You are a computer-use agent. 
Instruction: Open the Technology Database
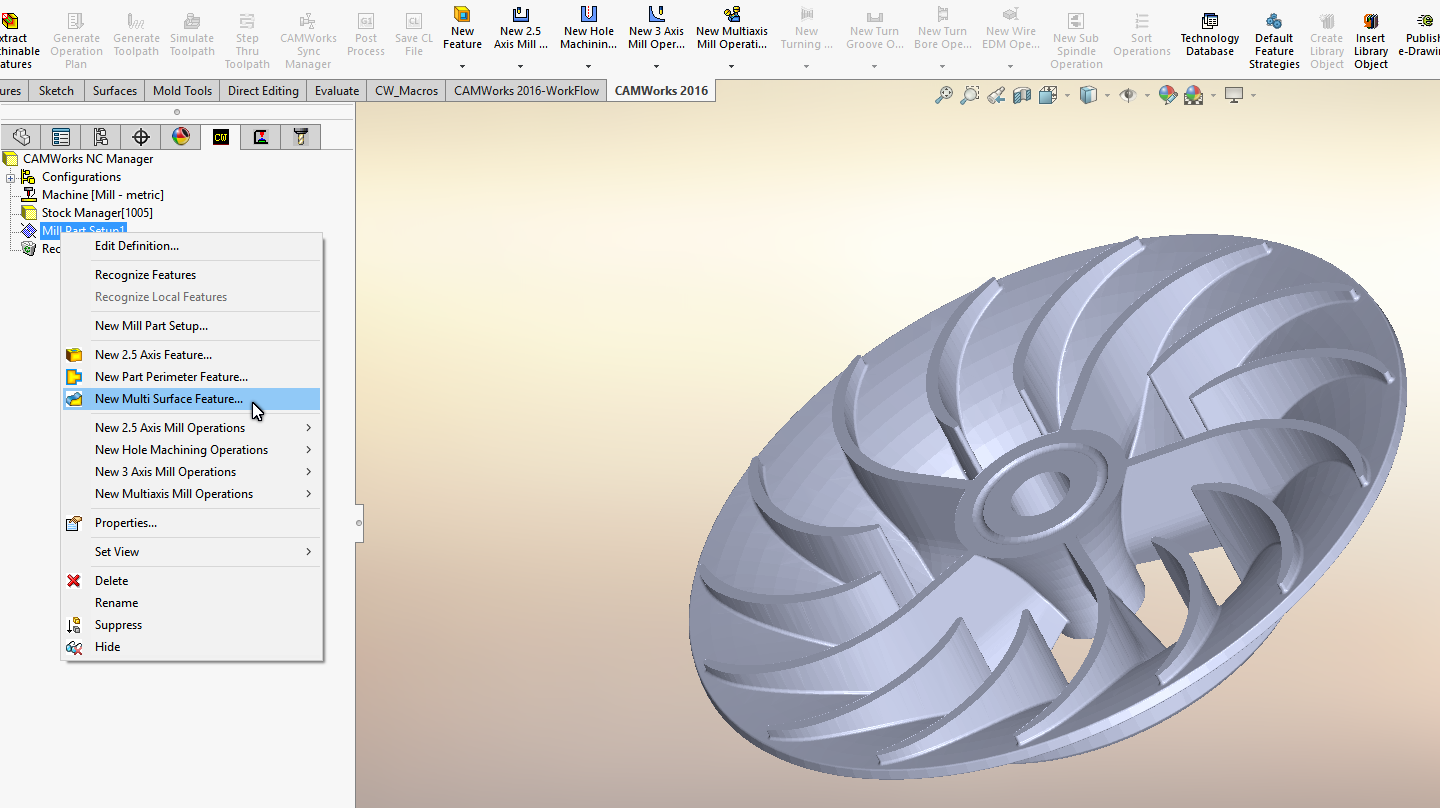pos(1209,36)
